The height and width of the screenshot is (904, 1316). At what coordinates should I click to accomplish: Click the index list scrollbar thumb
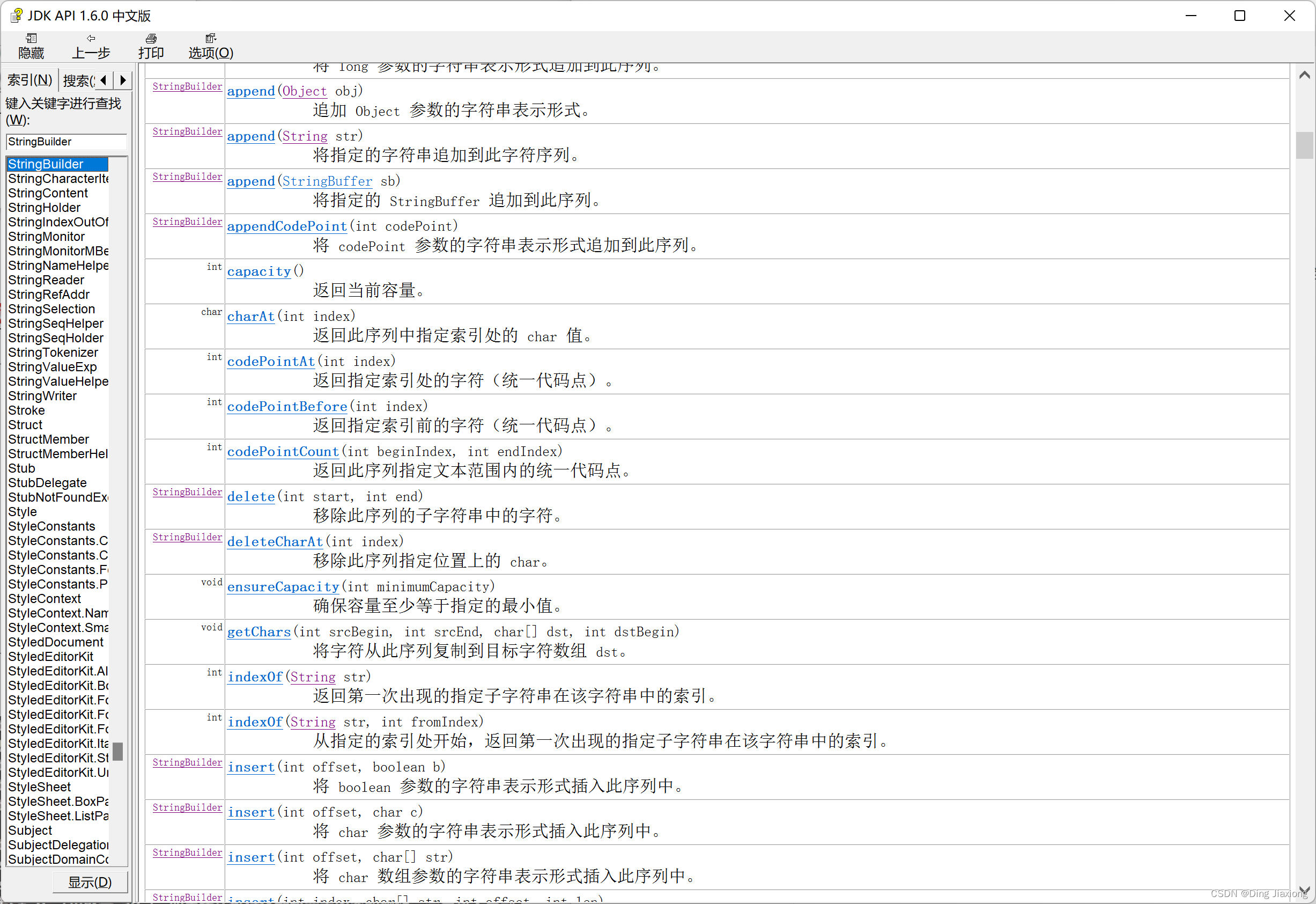[118, 752]
